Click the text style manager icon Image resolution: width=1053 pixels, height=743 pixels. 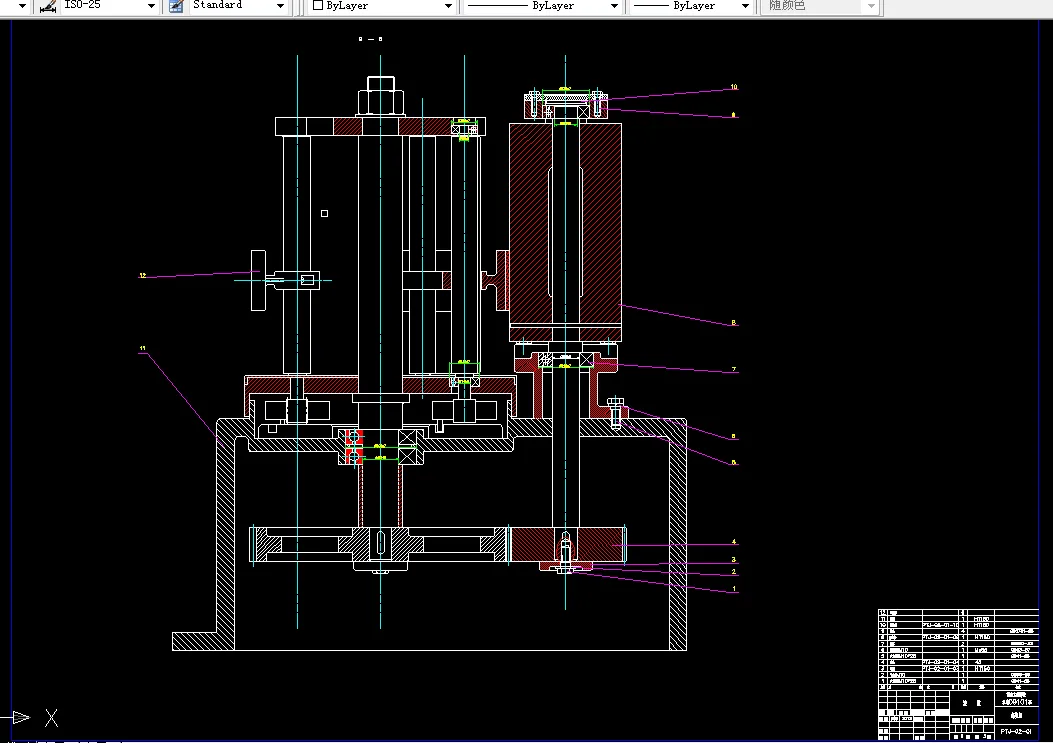(176, 6)
